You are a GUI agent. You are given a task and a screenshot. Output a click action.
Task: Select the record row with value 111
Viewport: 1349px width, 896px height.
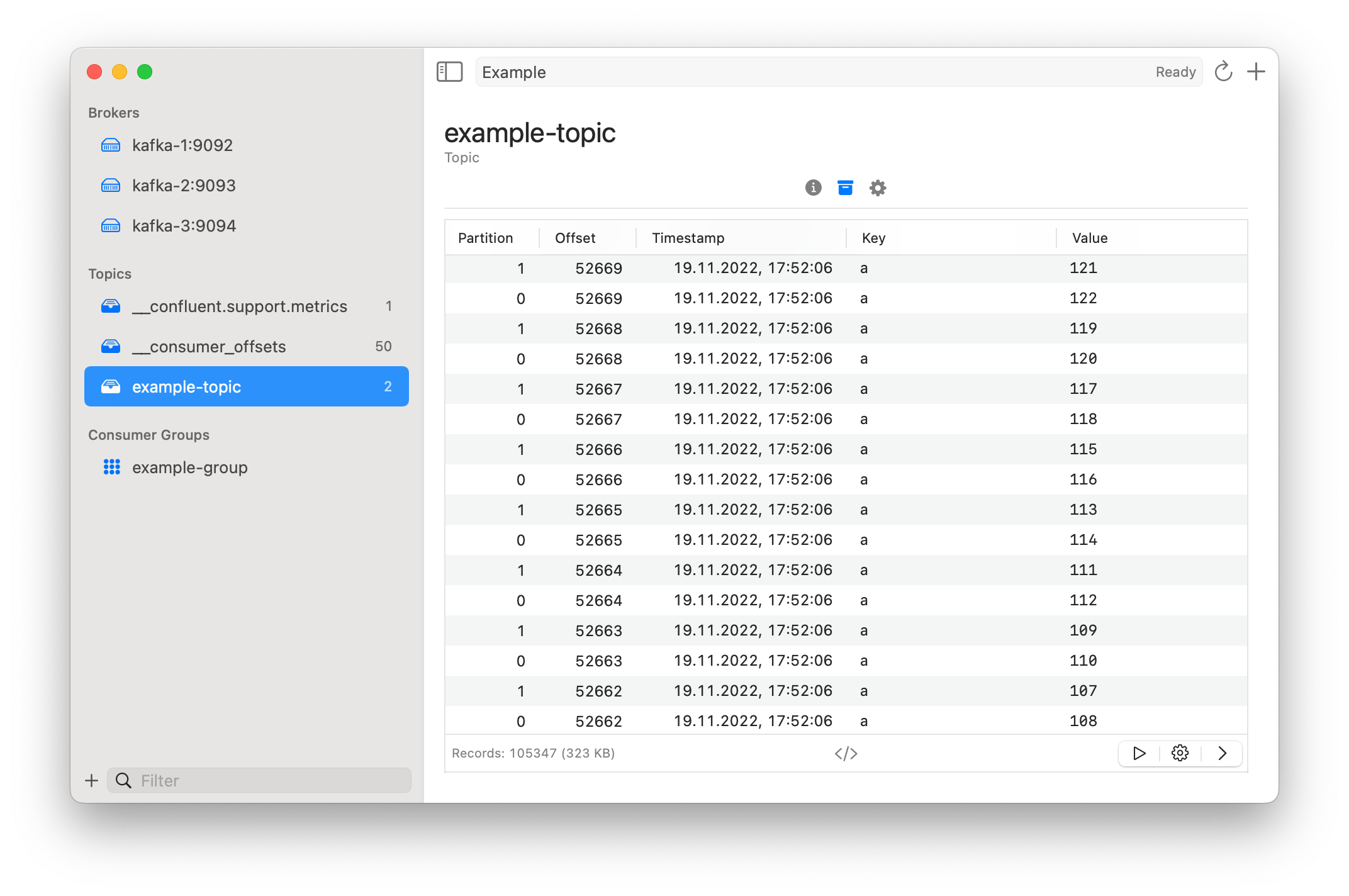846,570
